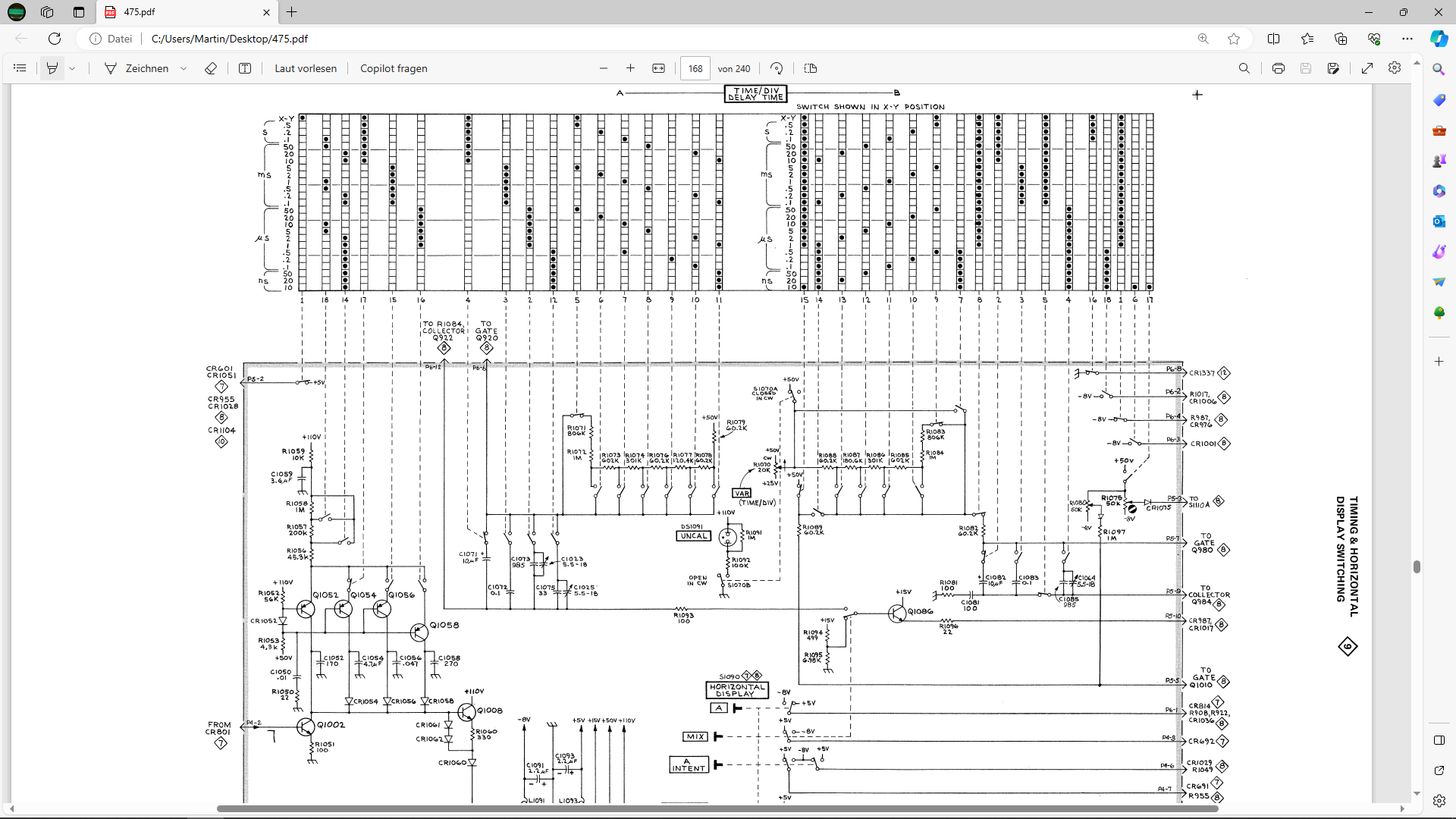Screen dimensions: 1456x819
Task: Start Laut vorlesen read aloud
Action: [x=306, y=68]
